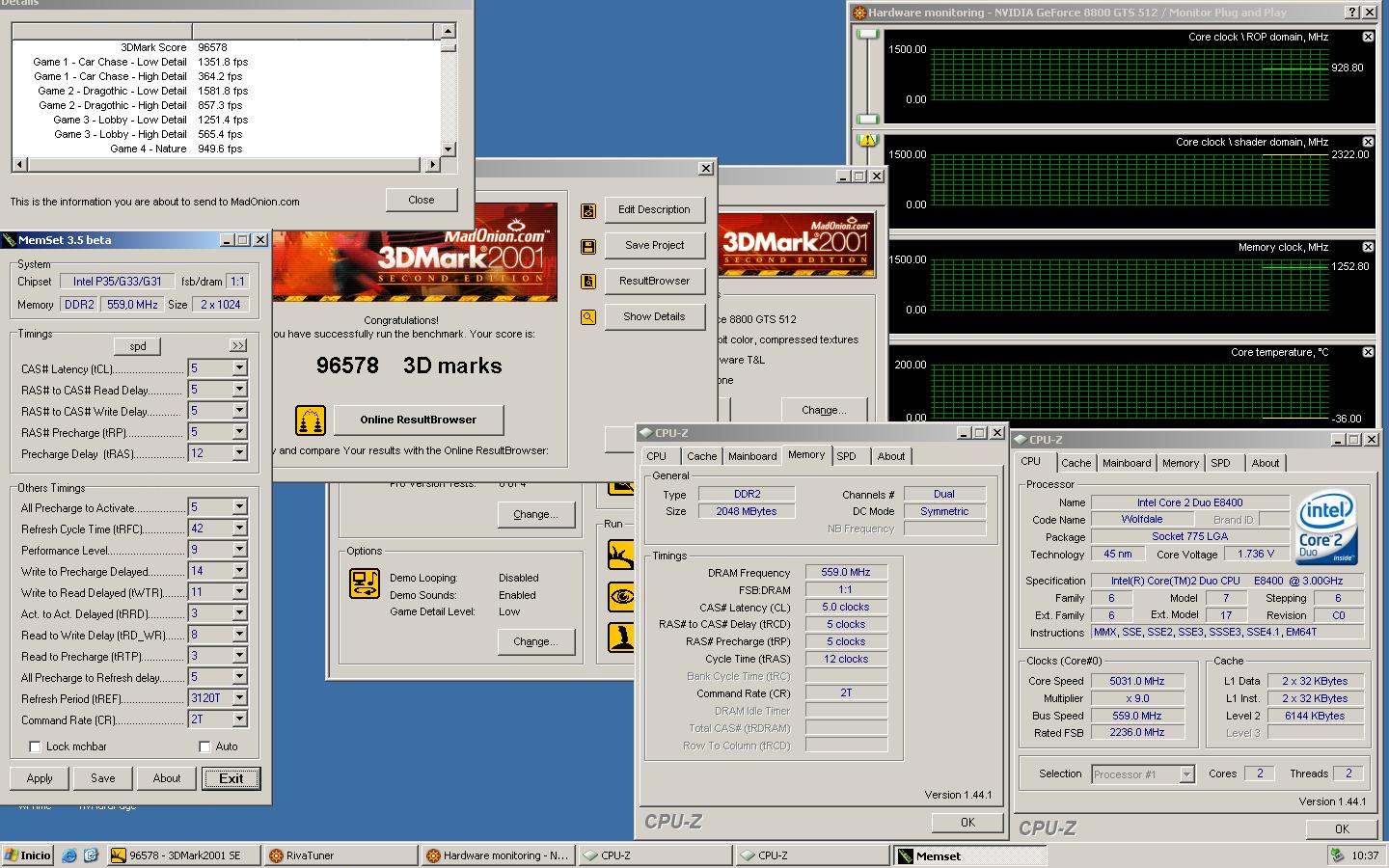Screen dimensions: 1389x868
Task: Click the bottom slider handle beside the ROP domain graph
Action: pos(868,120)
